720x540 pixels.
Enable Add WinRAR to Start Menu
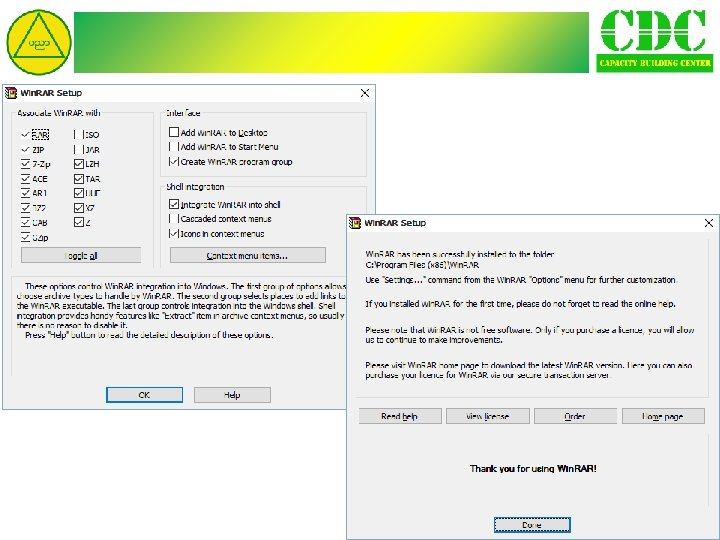[174, 147]
